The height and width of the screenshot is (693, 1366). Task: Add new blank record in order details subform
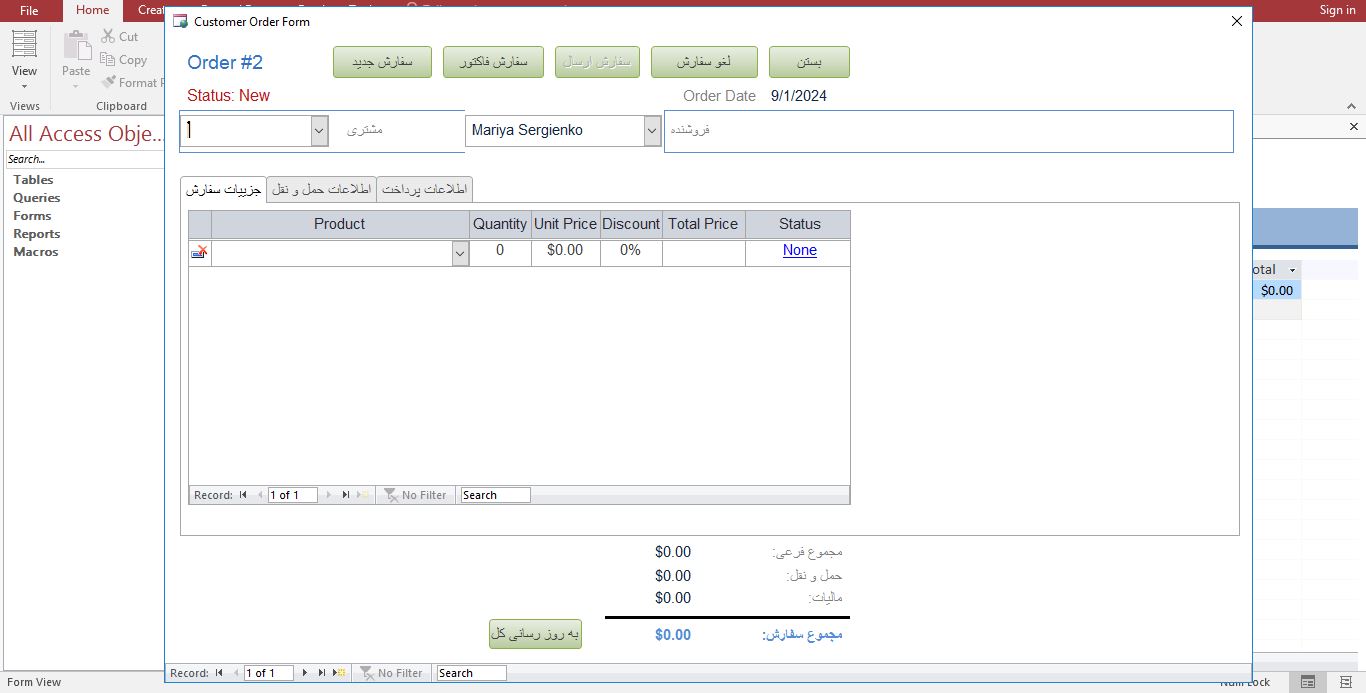(363, 495)
